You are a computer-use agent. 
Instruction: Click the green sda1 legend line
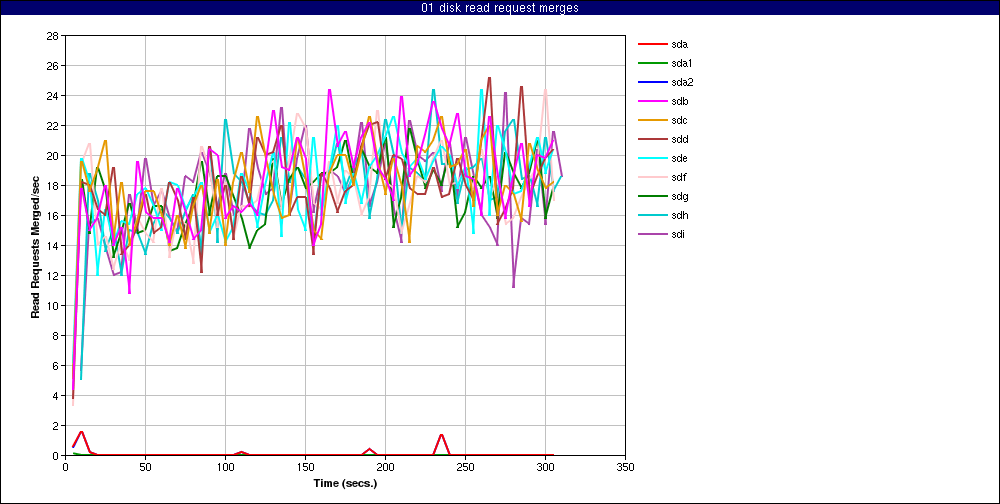click(651, 63)
